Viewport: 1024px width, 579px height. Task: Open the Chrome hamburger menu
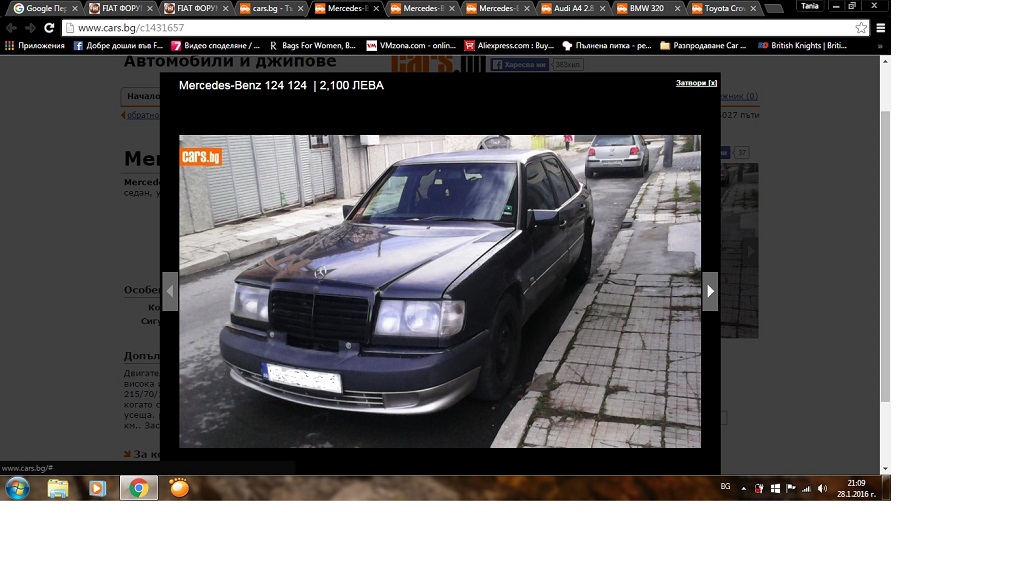tap(881, 28)
